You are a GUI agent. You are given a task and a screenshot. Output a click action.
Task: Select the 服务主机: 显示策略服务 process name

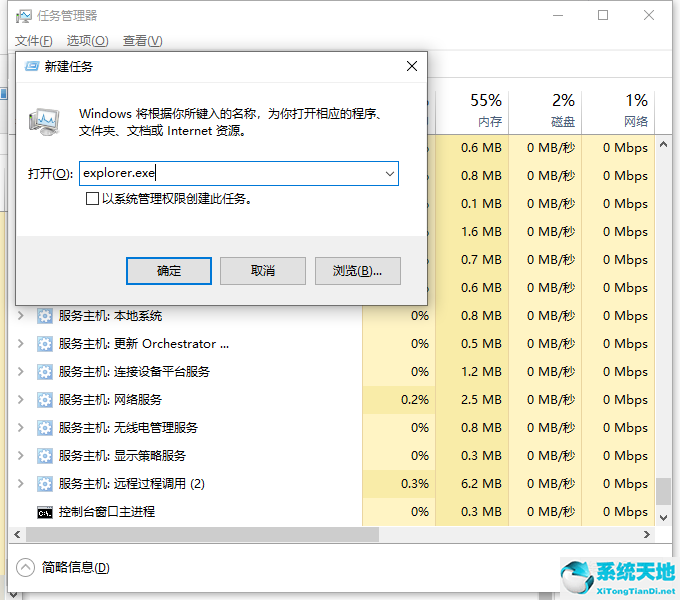pyautogui.click(x=122, y=456)
